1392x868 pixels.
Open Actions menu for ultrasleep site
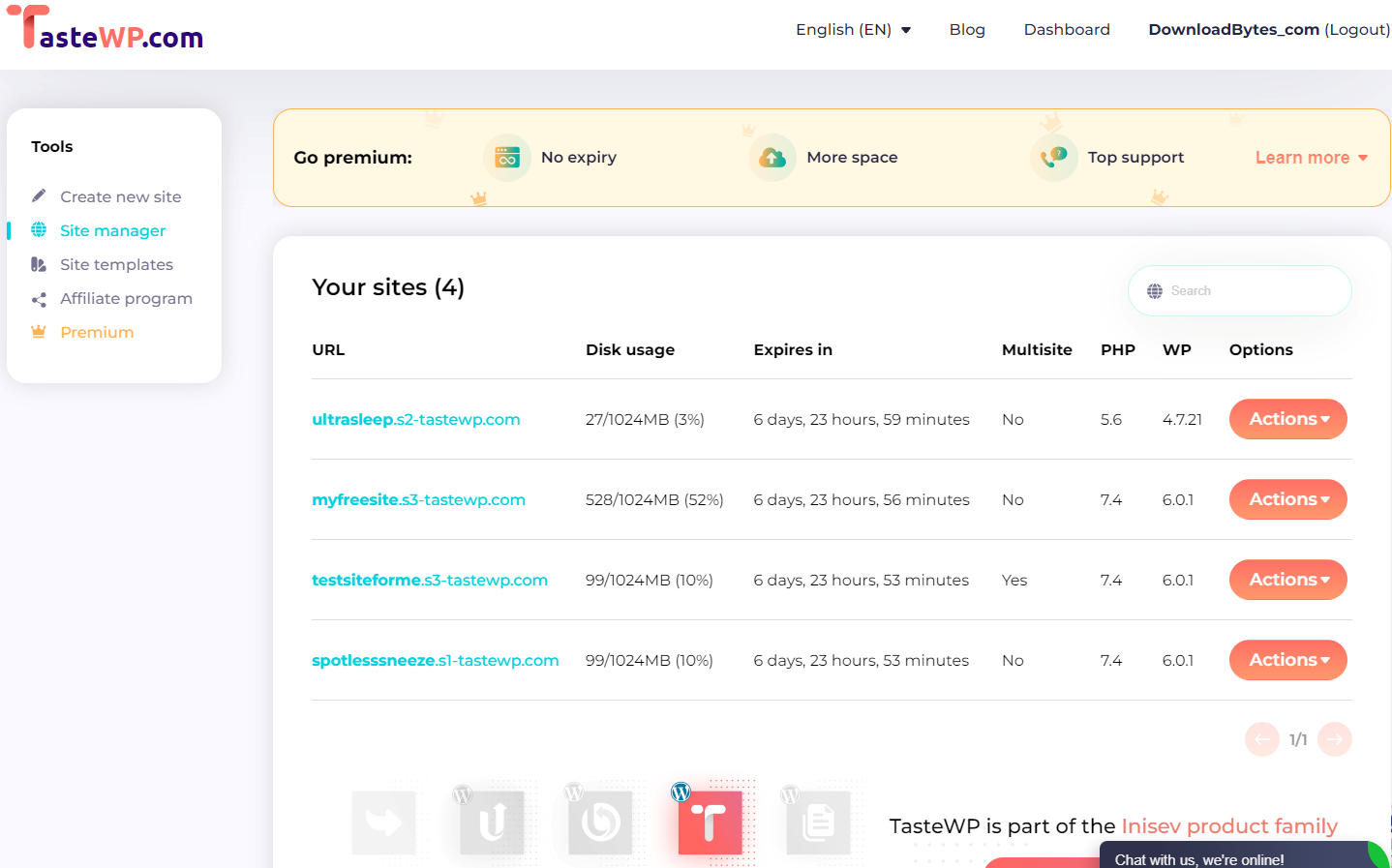(x=1288, y=419)
